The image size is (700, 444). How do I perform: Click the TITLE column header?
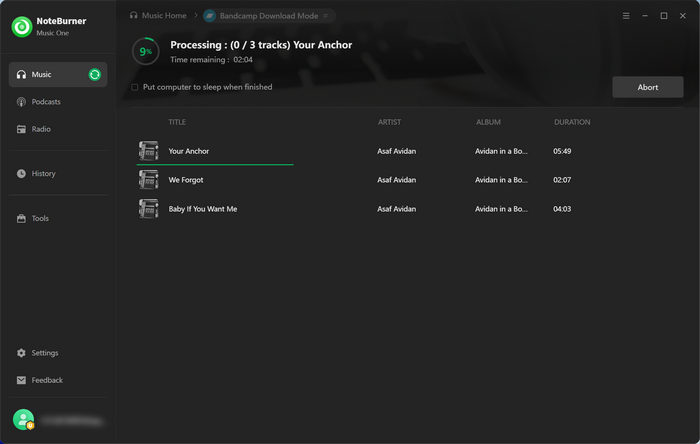tap(177, 122)
